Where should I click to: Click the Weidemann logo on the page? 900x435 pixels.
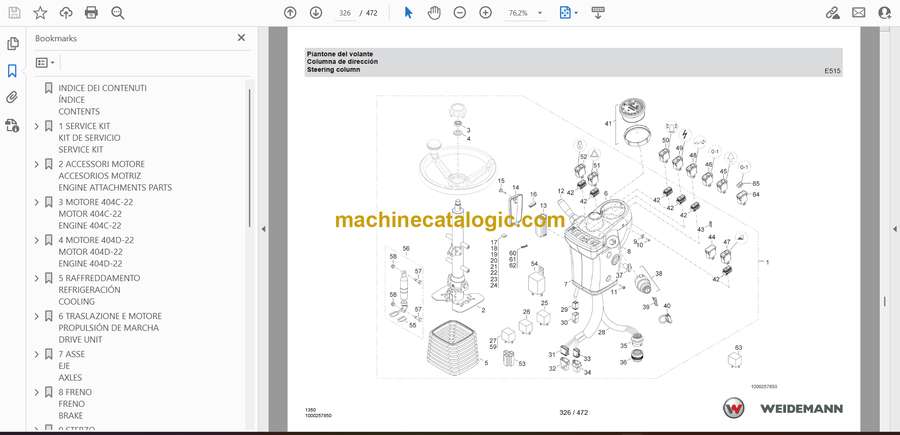(x=783, y=408)
